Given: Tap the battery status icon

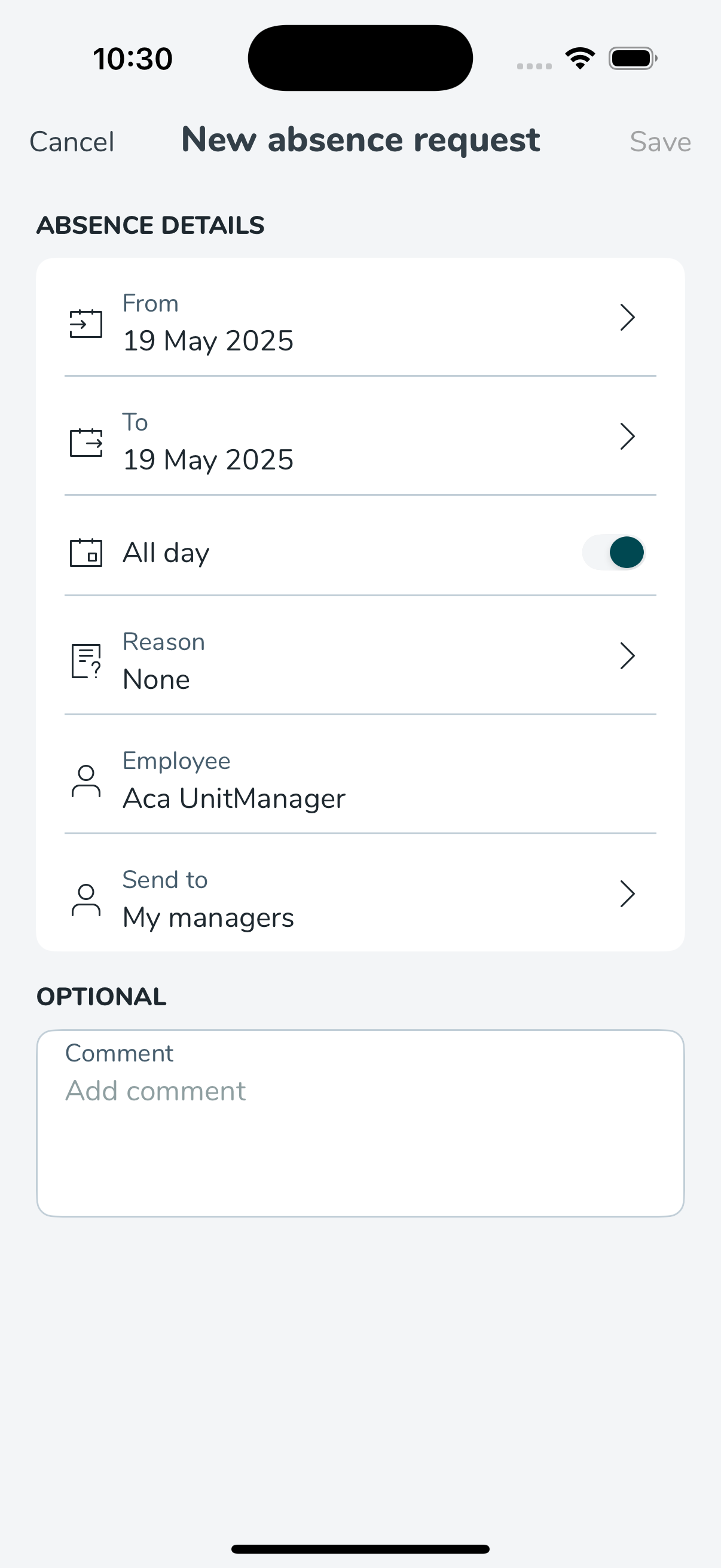Looking at the screenshot, I should pos(633,59).
